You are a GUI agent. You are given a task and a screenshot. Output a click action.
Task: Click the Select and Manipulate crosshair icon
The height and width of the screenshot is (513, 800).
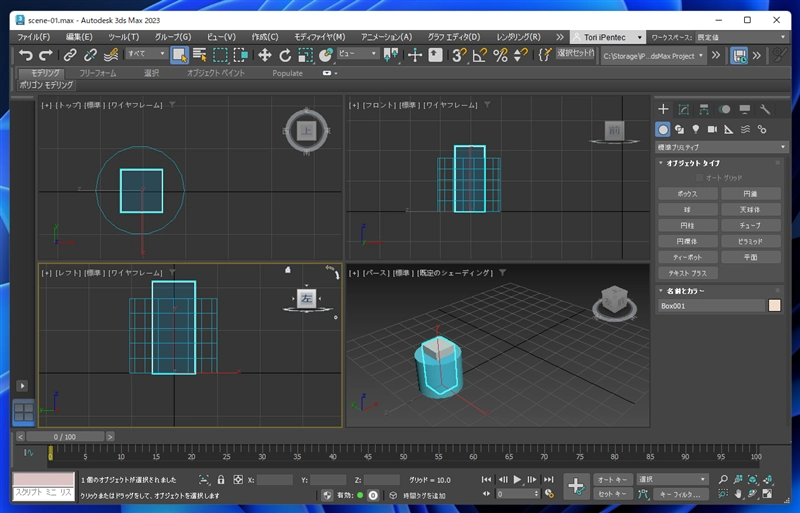[x=415, y=55]
